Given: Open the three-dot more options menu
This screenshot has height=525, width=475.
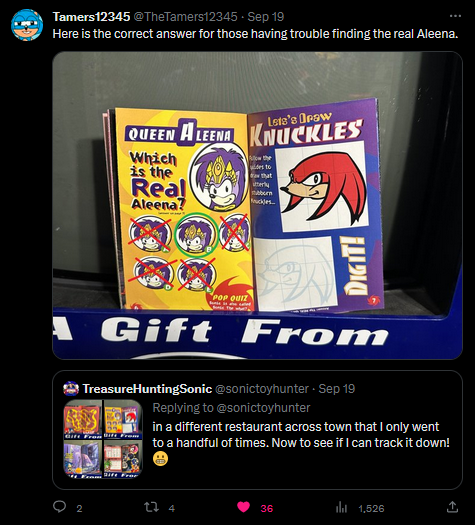Looking at the screenshot, I should click(455, 16).
